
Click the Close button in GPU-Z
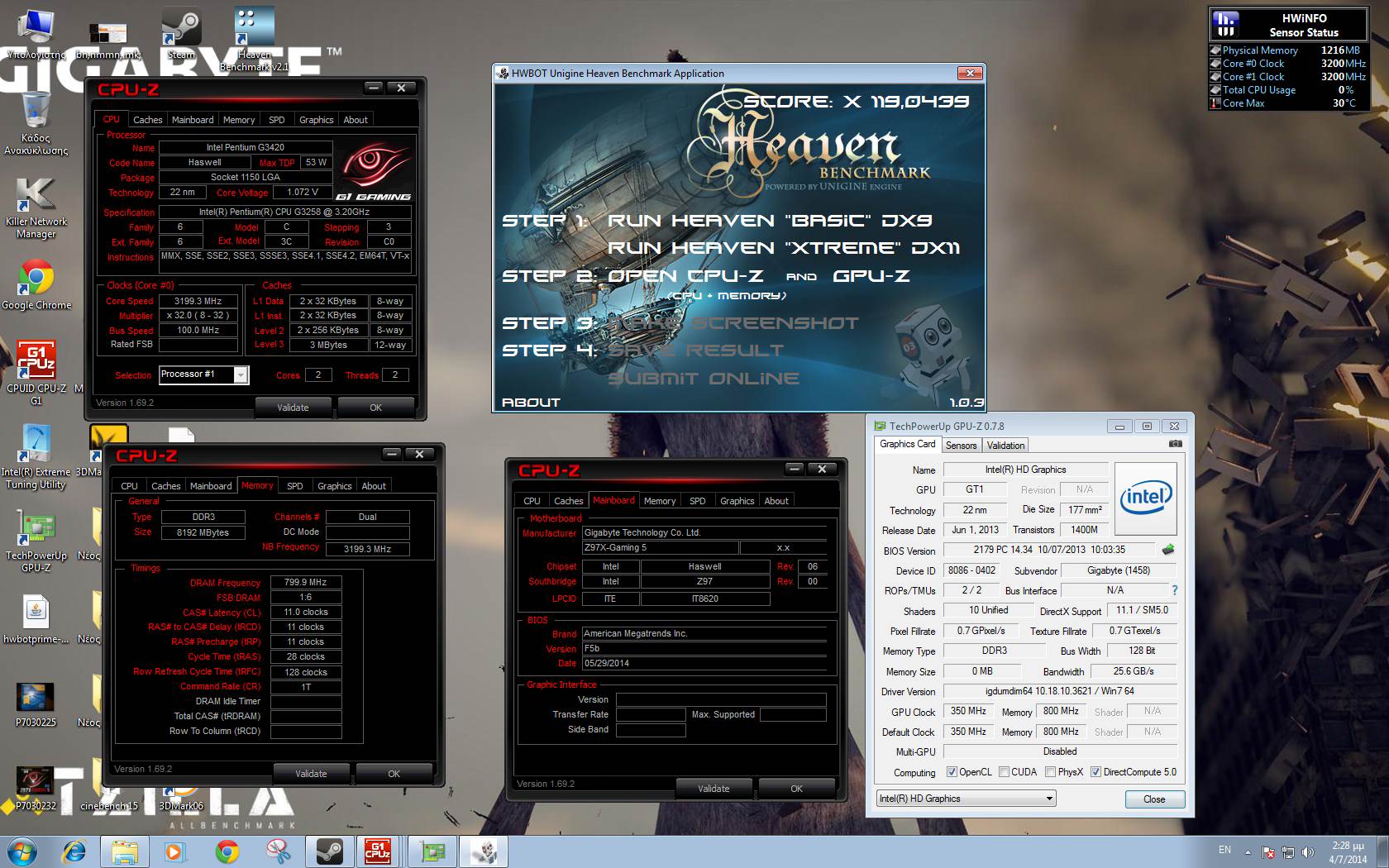[x=1154, y=799]
